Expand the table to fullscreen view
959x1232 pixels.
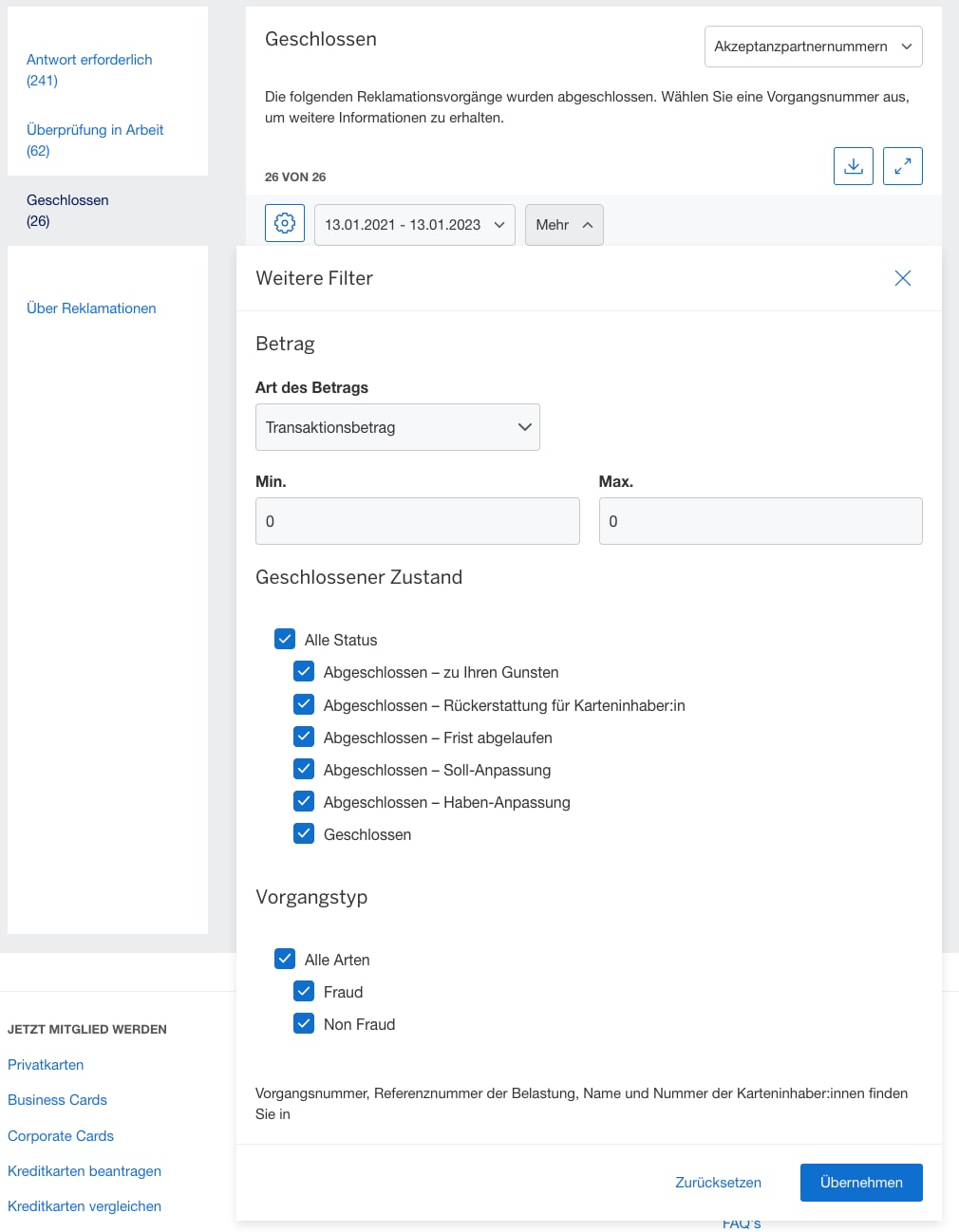[902, 165]
